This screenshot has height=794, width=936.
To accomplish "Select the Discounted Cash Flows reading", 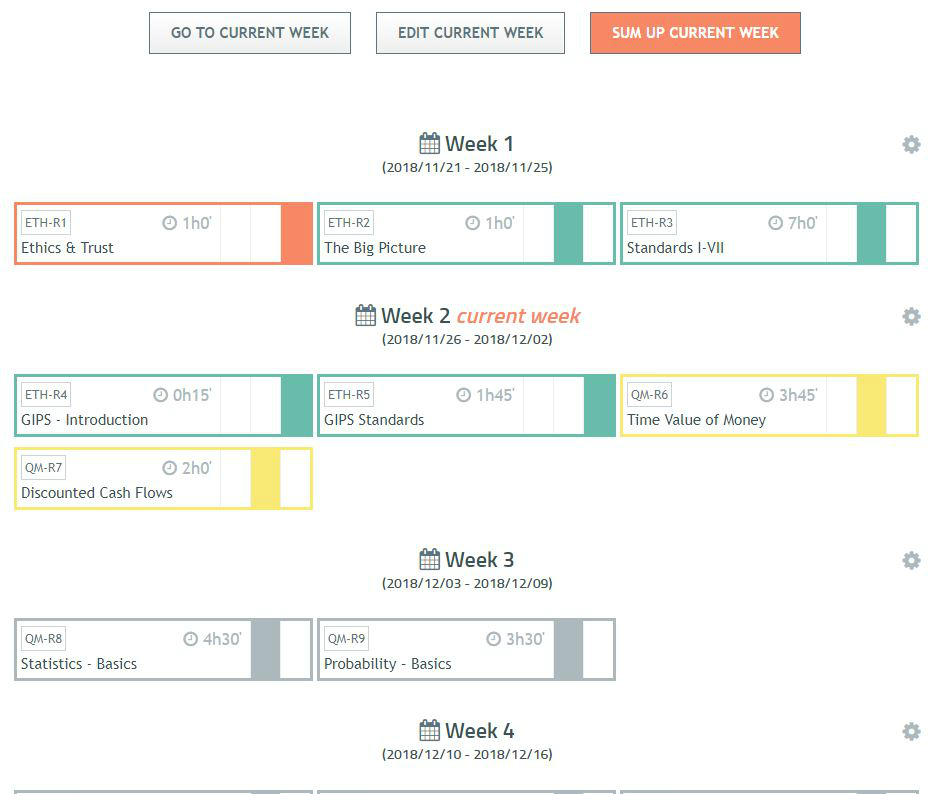I will pos(97,493).
